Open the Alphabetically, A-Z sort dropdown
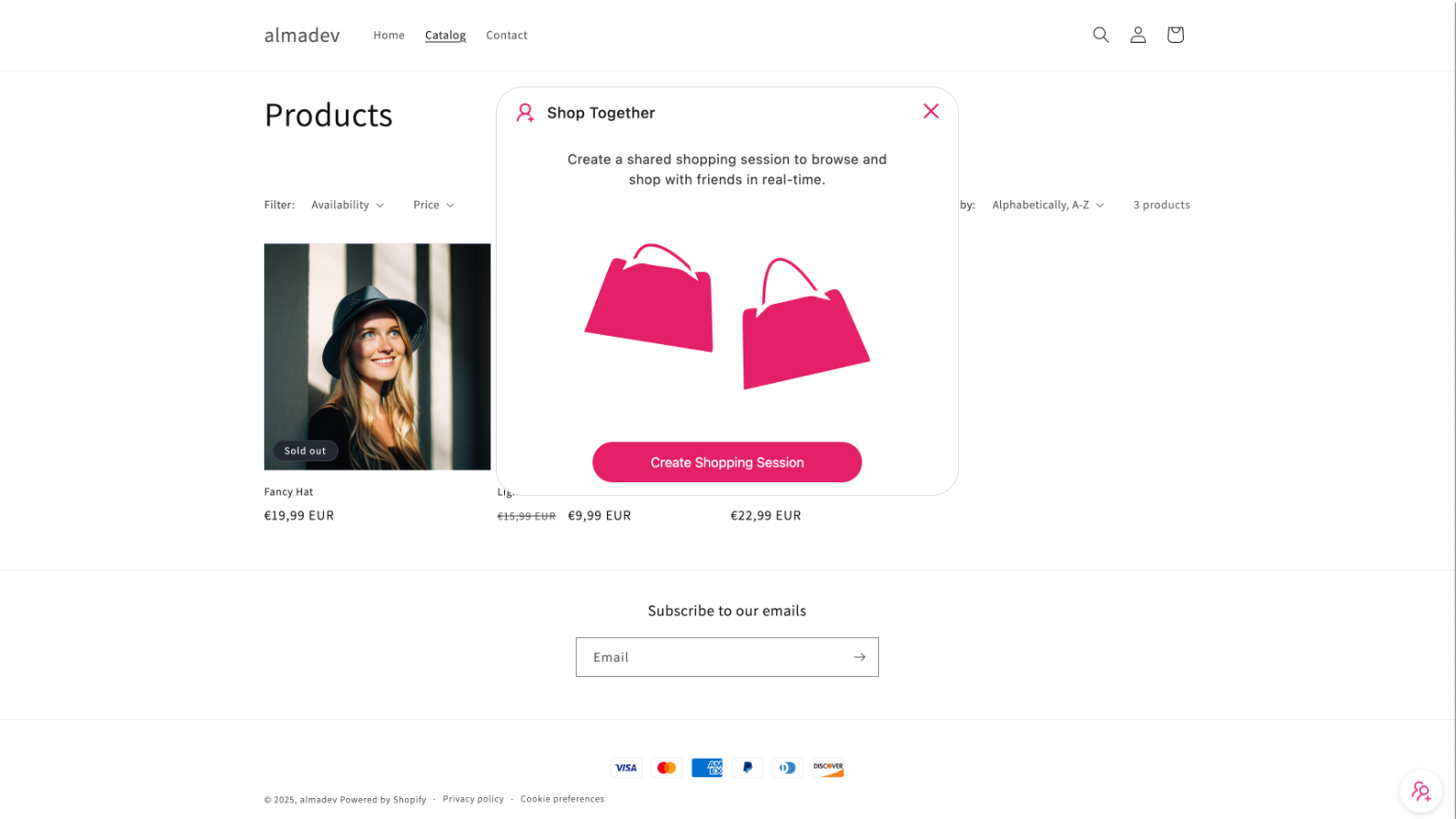Screen dimensions: 1456x819 (x=1047, y=206)
